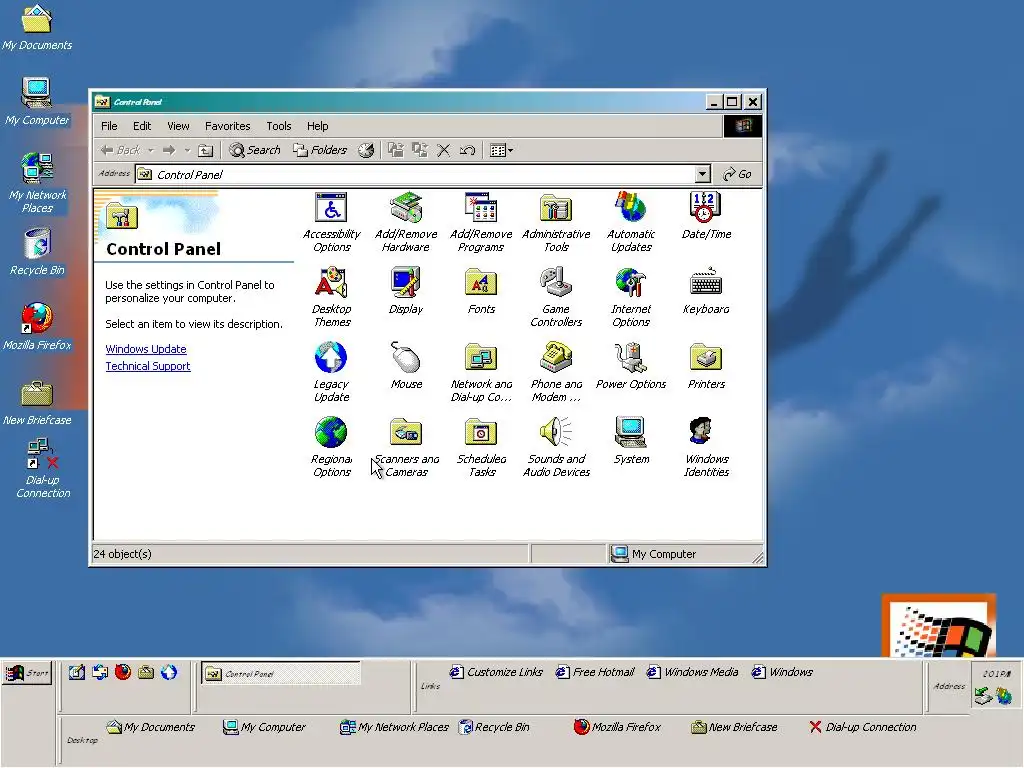Expand the Back button history arrow
This screenshot has height=768, width=1024.
(151, 150)
